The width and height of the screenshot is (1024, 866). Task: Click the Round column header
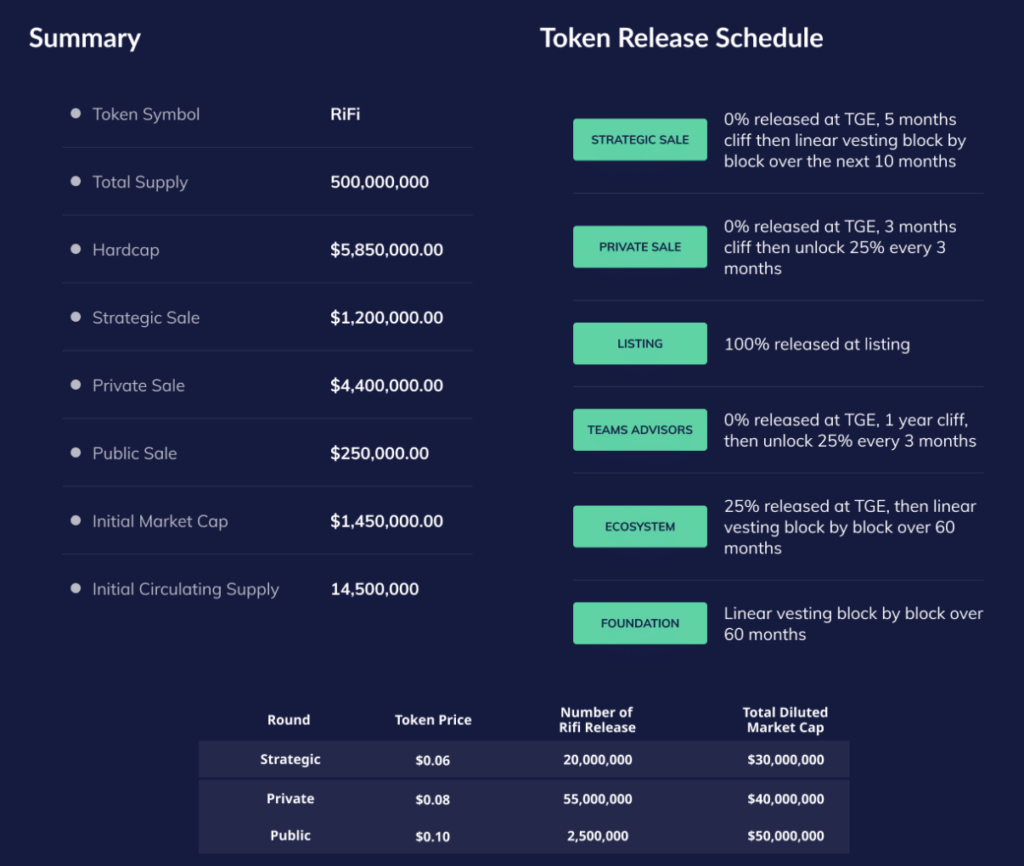(x=289, y=720)
